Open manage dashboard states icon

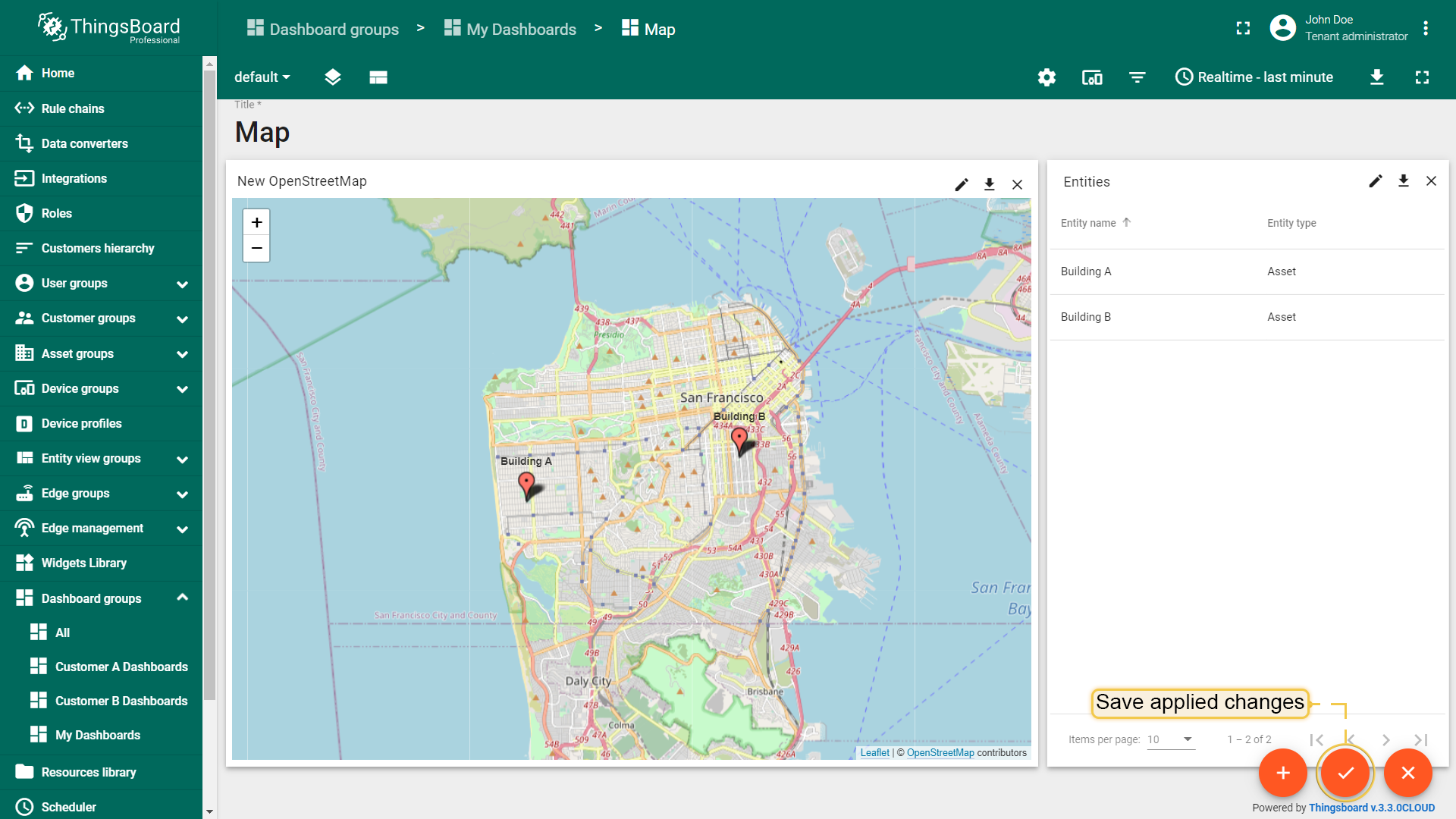[x=332, y=77]
